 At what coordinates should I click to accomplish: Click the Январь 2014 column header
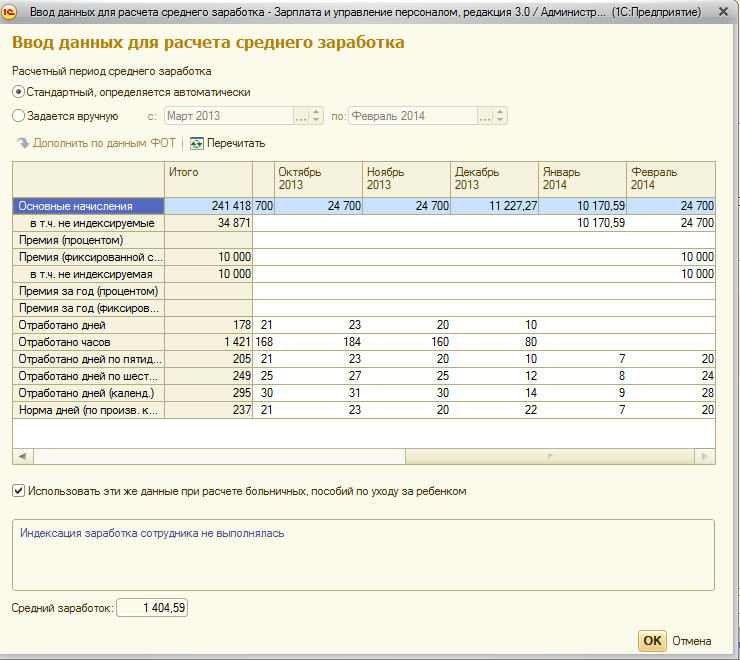582,179
